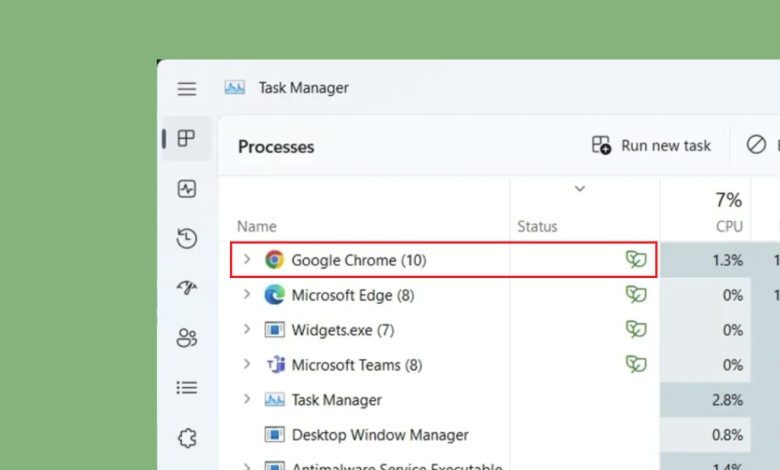Select the Processes sidebar icon
The width and height of the screenshot is (780, 470).
pyautogui.click(x=187, y=139)
